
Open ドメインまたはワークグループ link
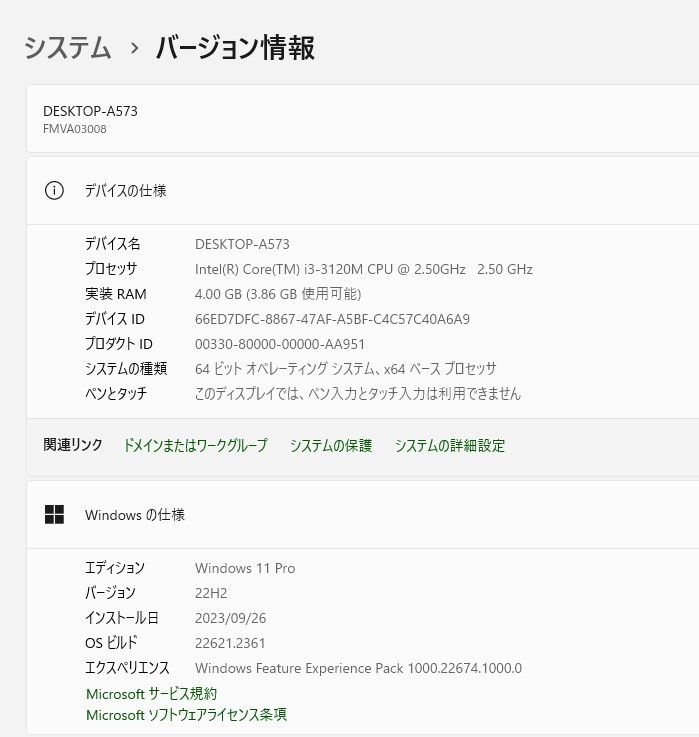point(195,446)
